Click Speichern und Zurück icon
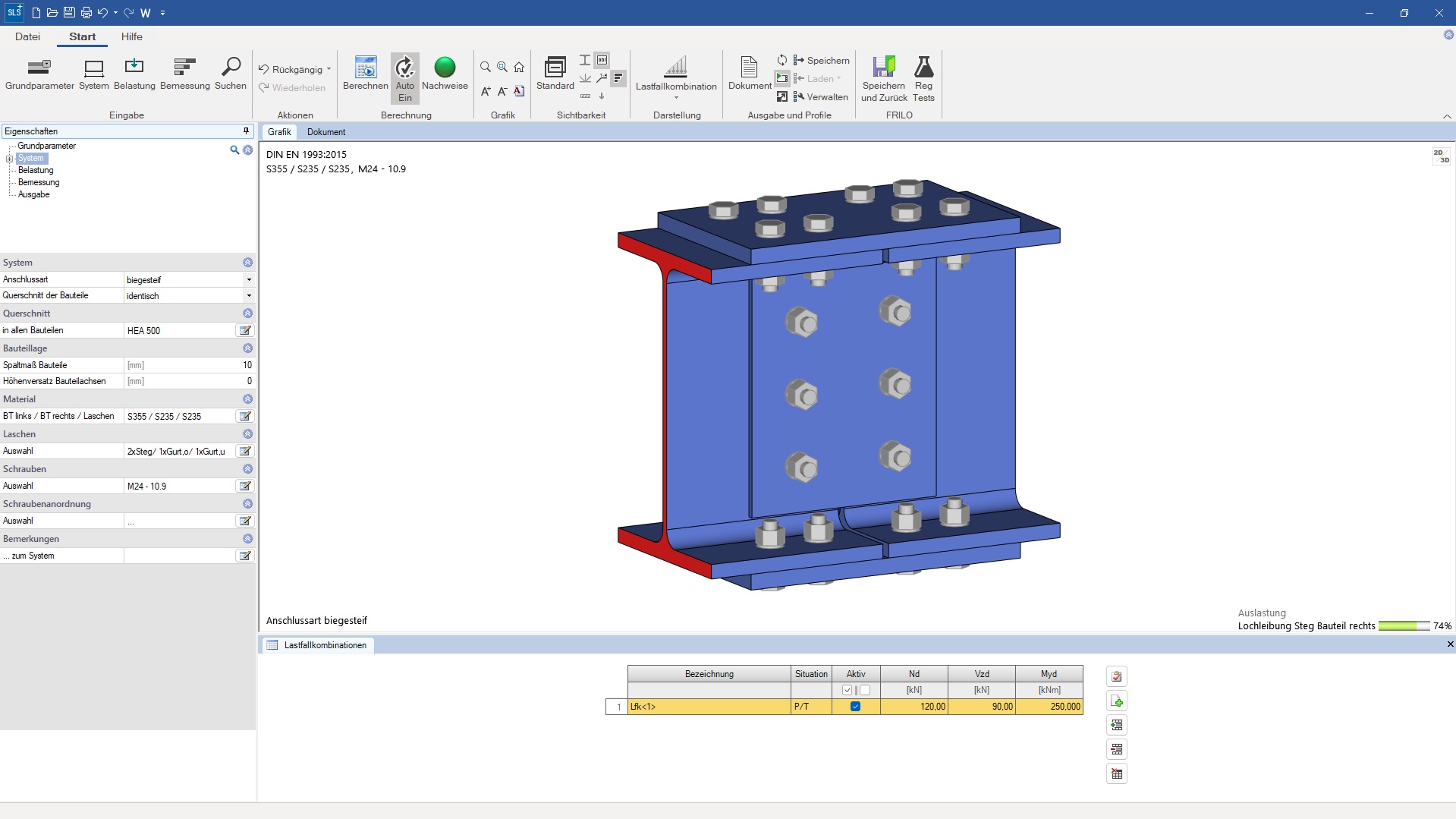Image resolution: width=1456 pixels, height=819 pixels. (884, 68)
